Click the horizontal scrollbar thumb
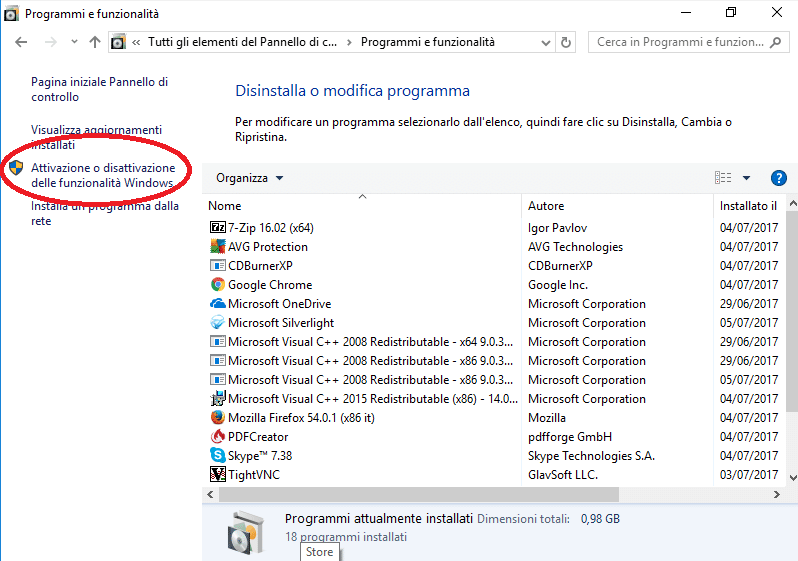798x561 pixels. point(419,494)
